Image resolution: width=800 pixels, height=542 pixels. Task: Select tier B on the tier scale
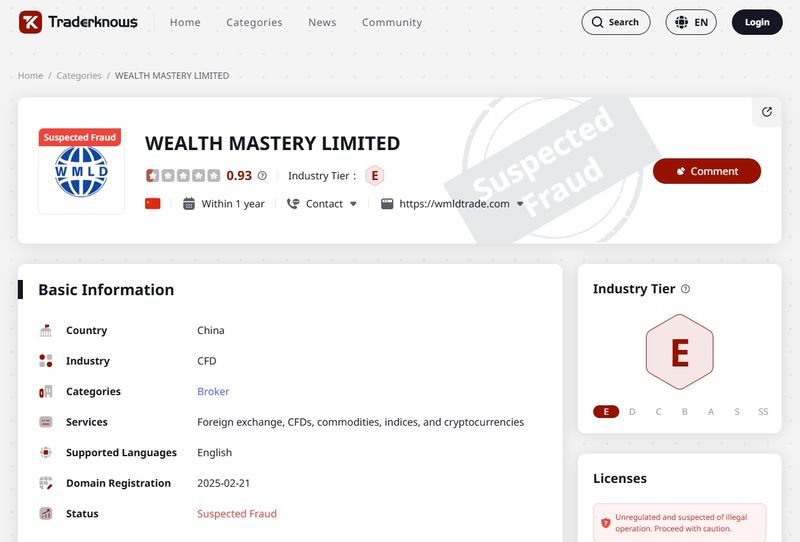(685, 411)
